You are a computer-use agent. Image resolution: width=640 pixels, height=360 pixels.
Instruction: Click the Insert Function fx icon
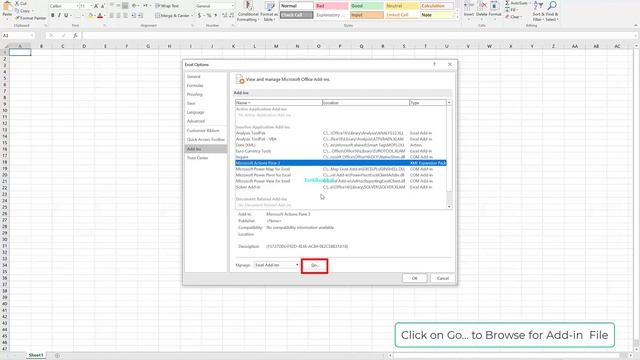(x=76, y=36)
